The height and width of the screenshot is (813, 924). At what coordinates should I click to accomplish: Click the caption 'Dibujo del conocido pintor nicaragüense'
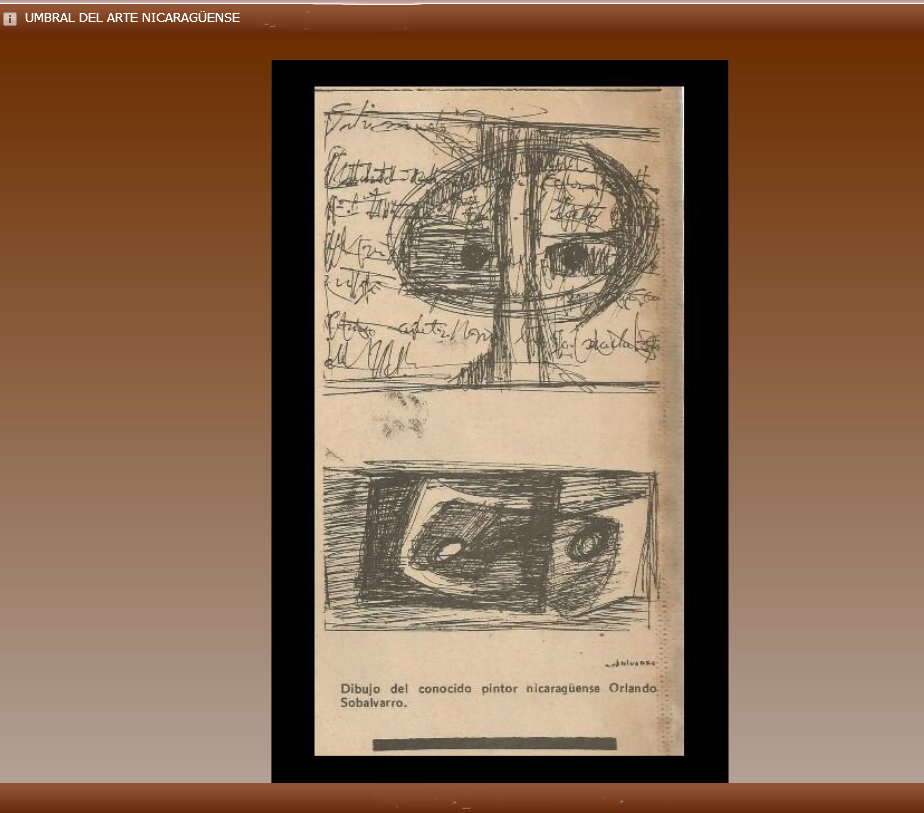pos(470,689)
